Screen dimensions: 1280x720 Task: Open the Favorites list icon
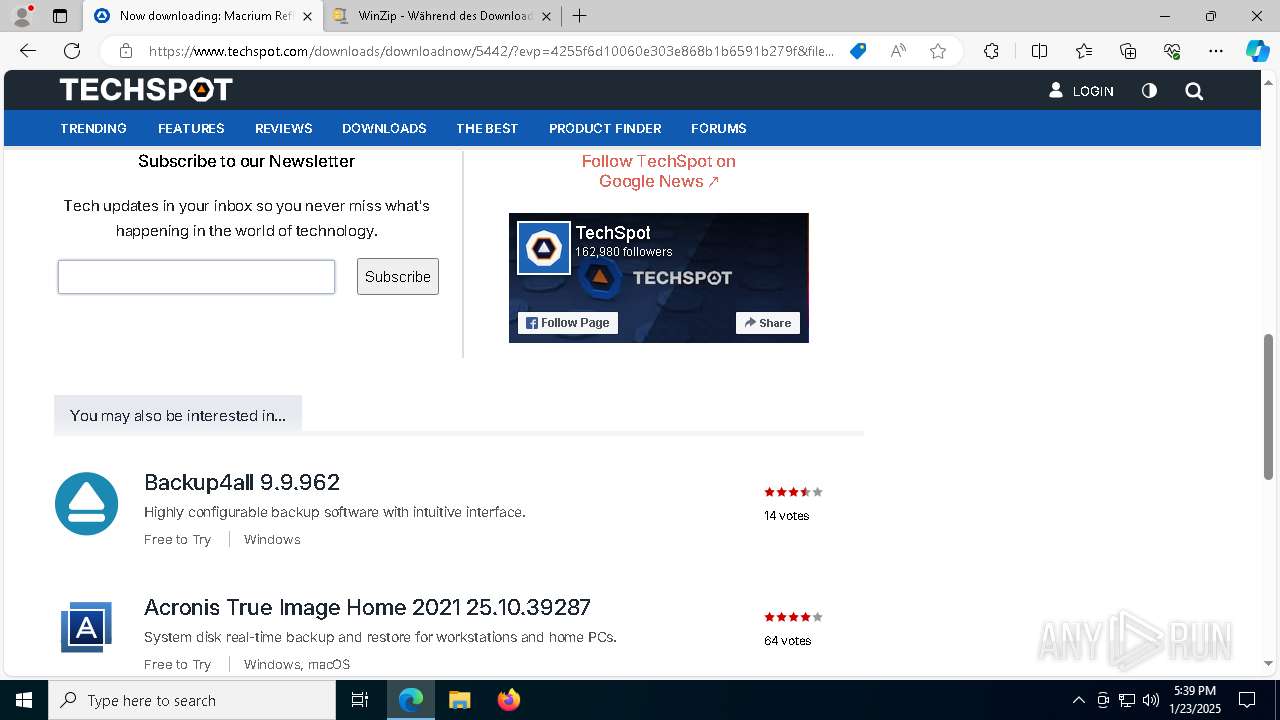pyautogui.click(x=1084, y=51)
